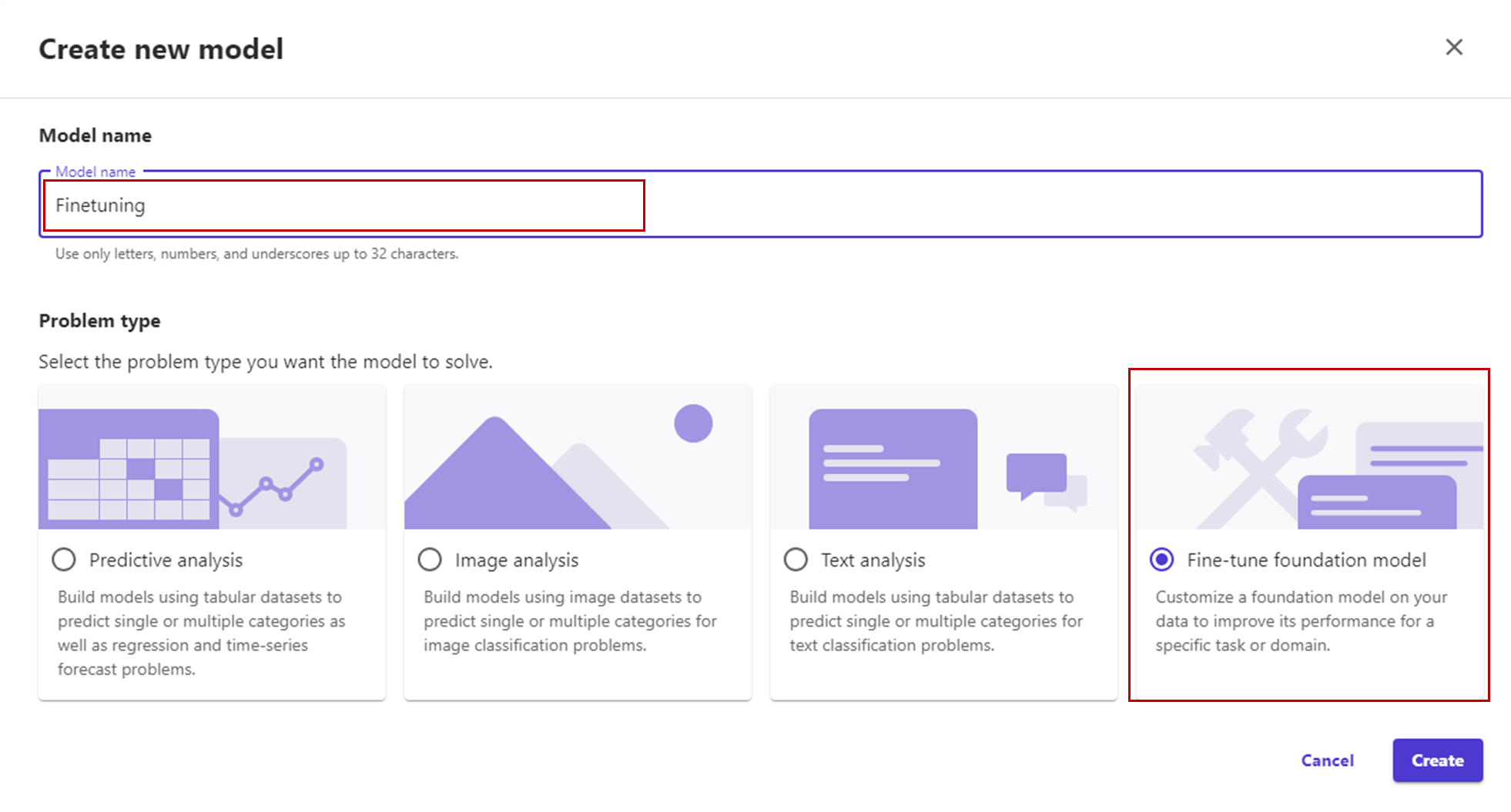Click the Create new model title
1511x812 pixels.
coord(161,49)
